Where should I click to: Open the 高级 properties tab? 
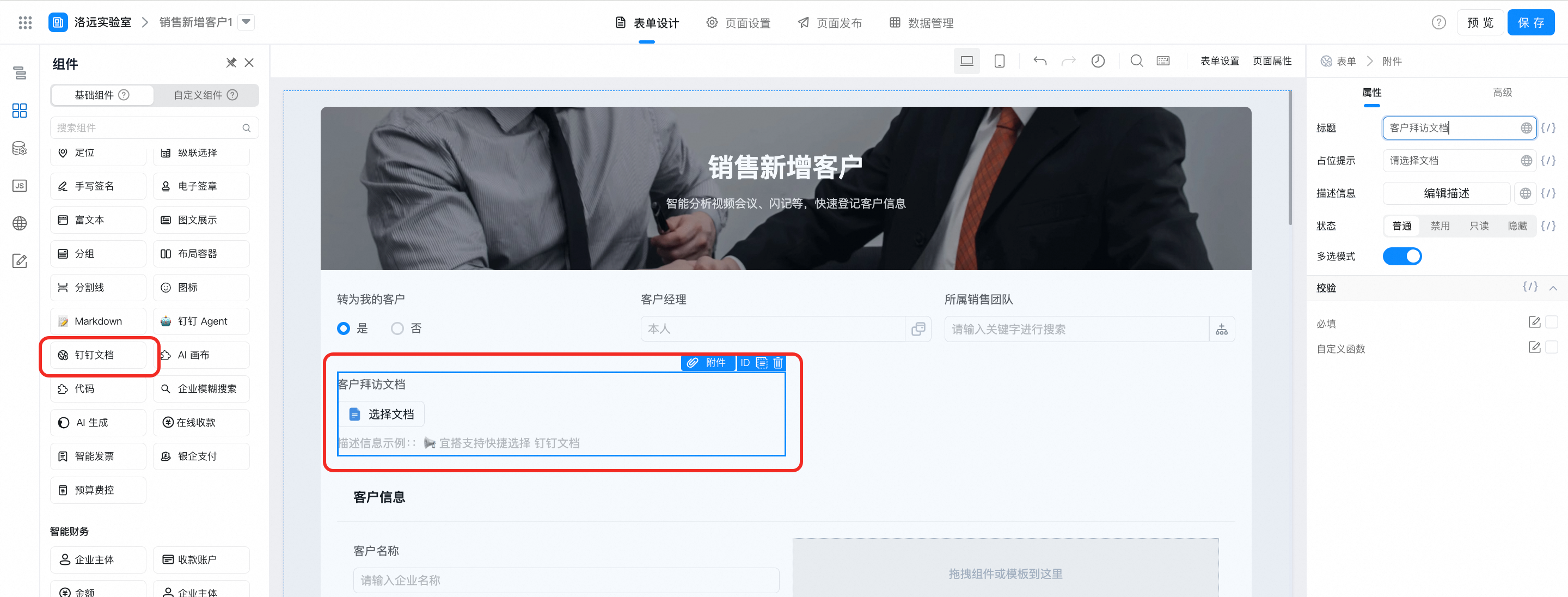pyautogui.click(x=1502, y=93)
